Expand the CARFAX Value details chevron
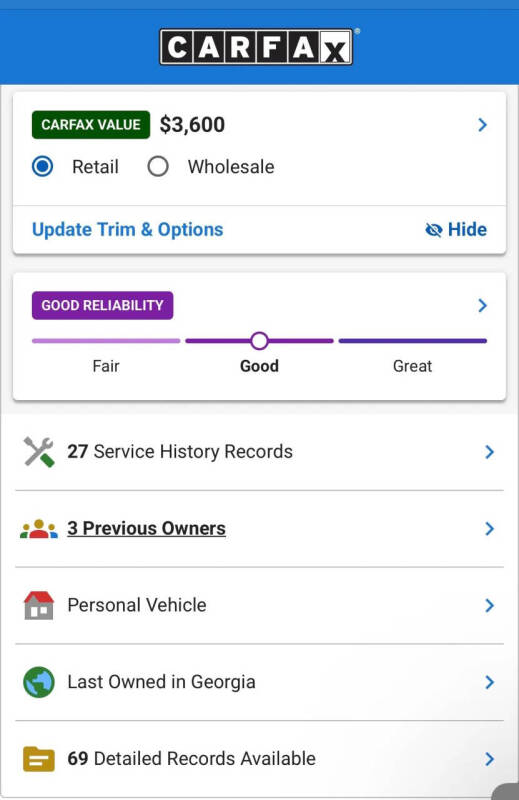519x800 pixels. tap(482, 125)
